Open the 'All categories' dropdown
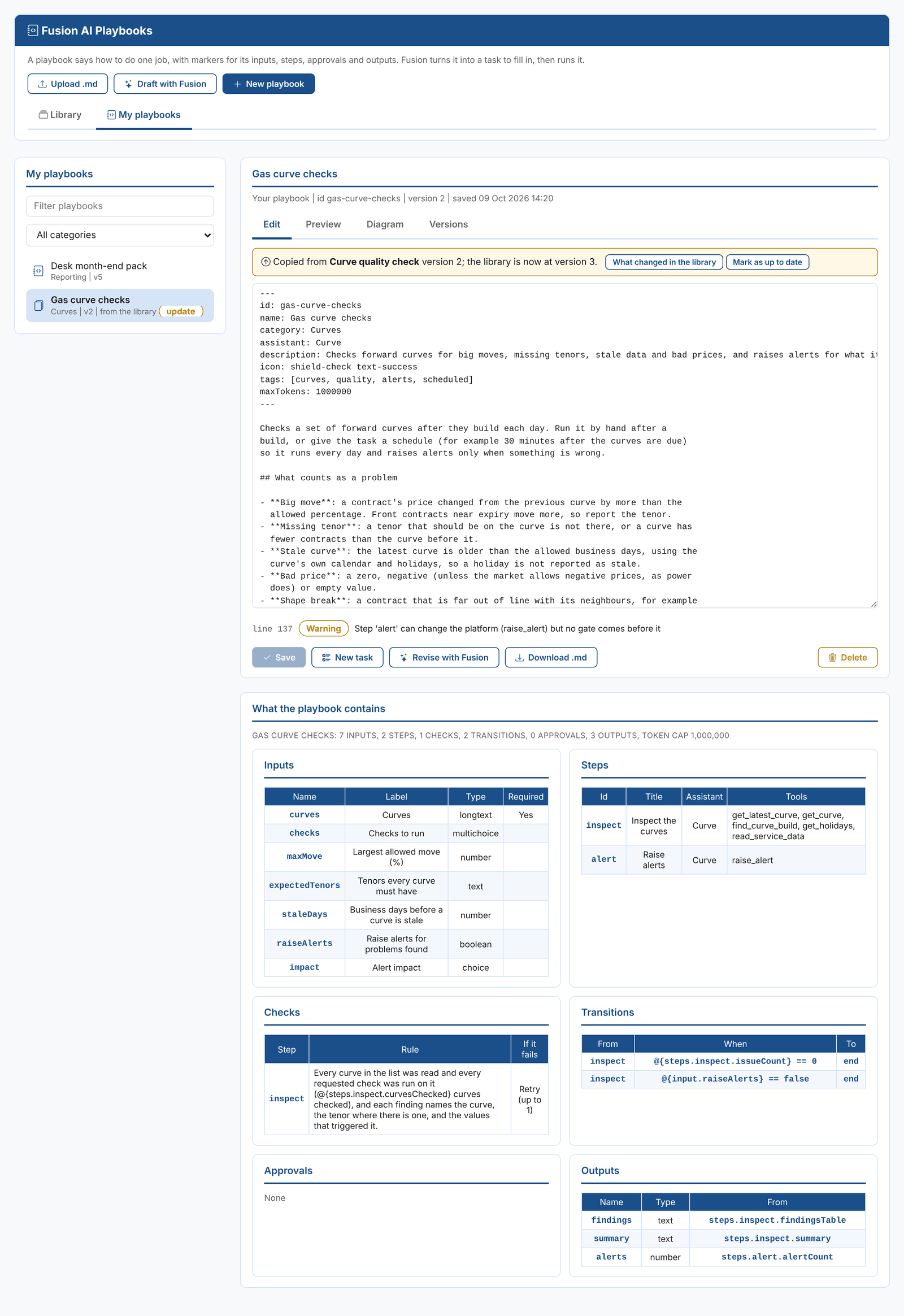 point(120,234)
